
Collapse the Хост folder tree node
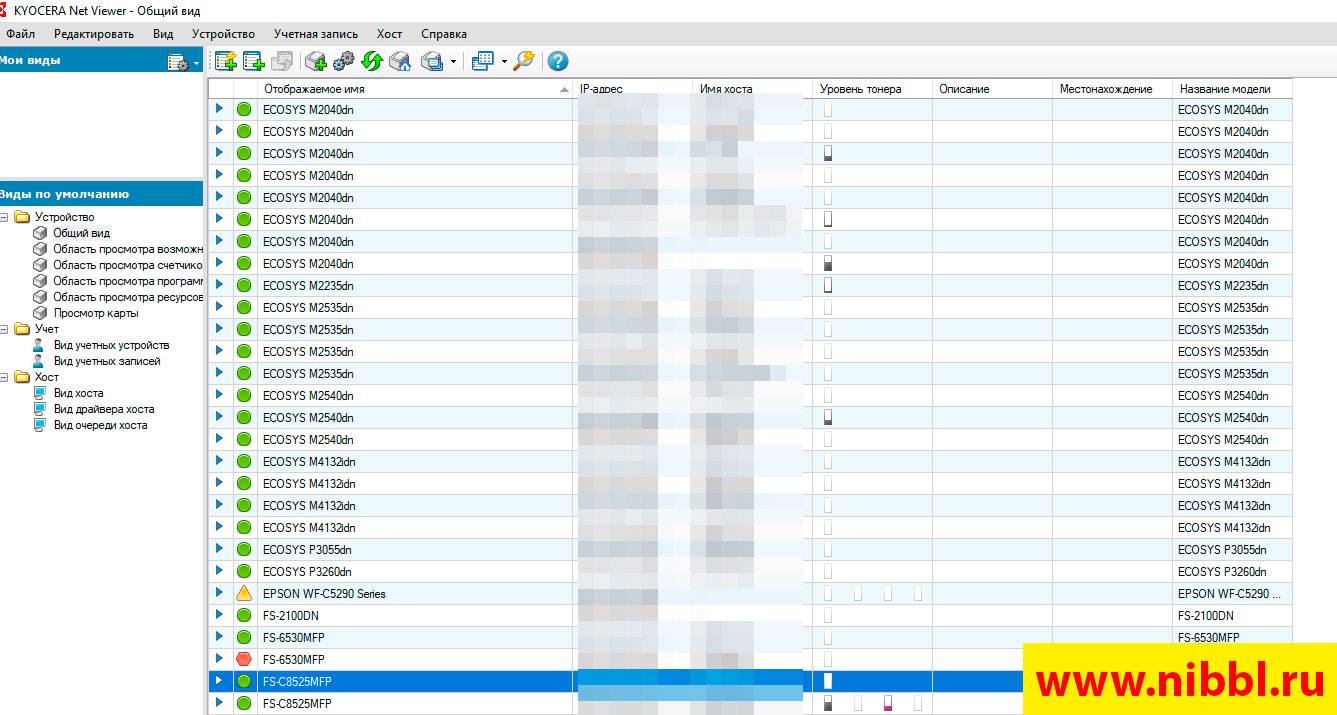tap(5, 377)
